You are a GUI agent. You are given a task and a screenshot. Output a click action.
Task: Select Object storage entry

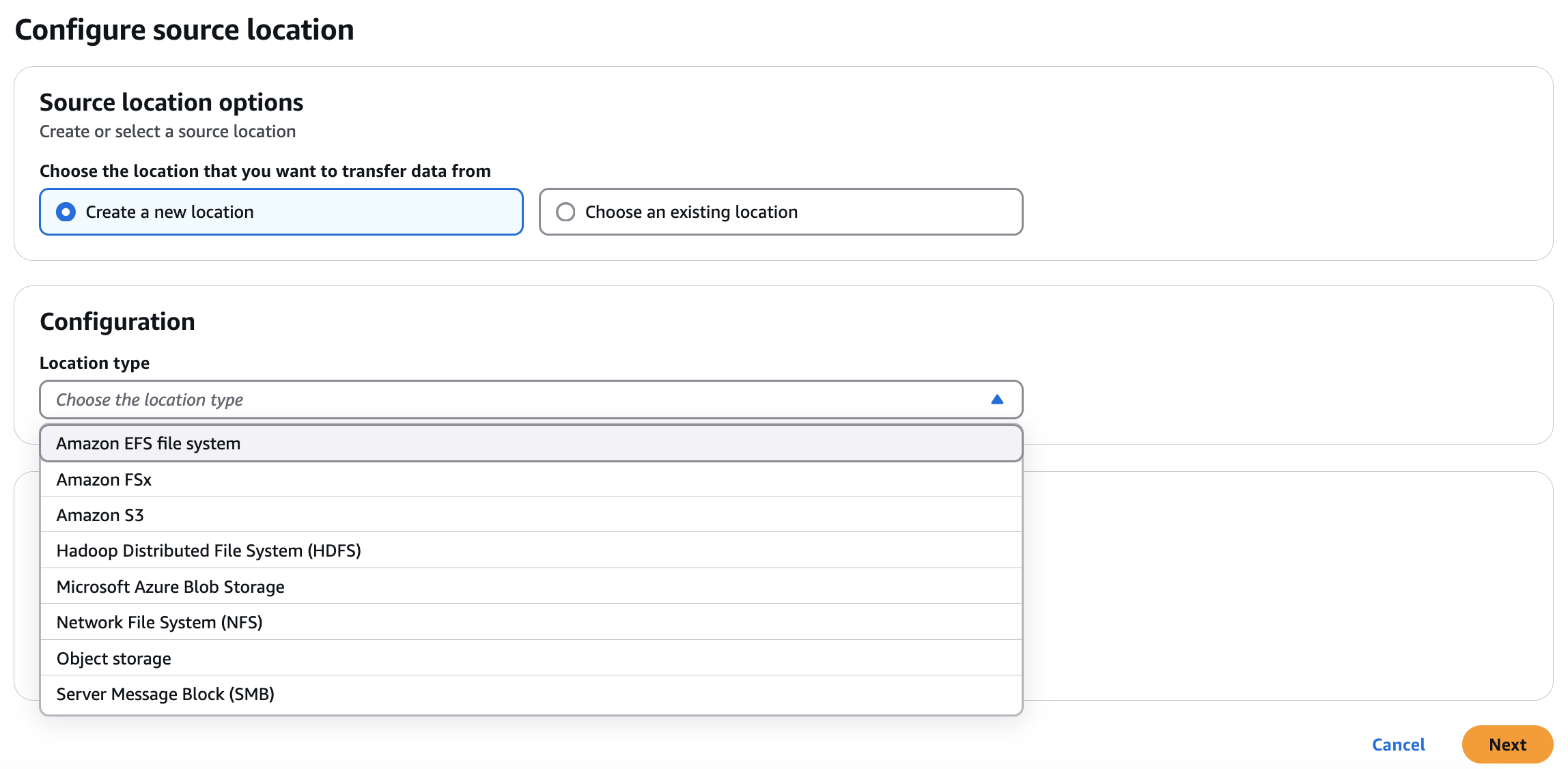[x=113, y=659]
